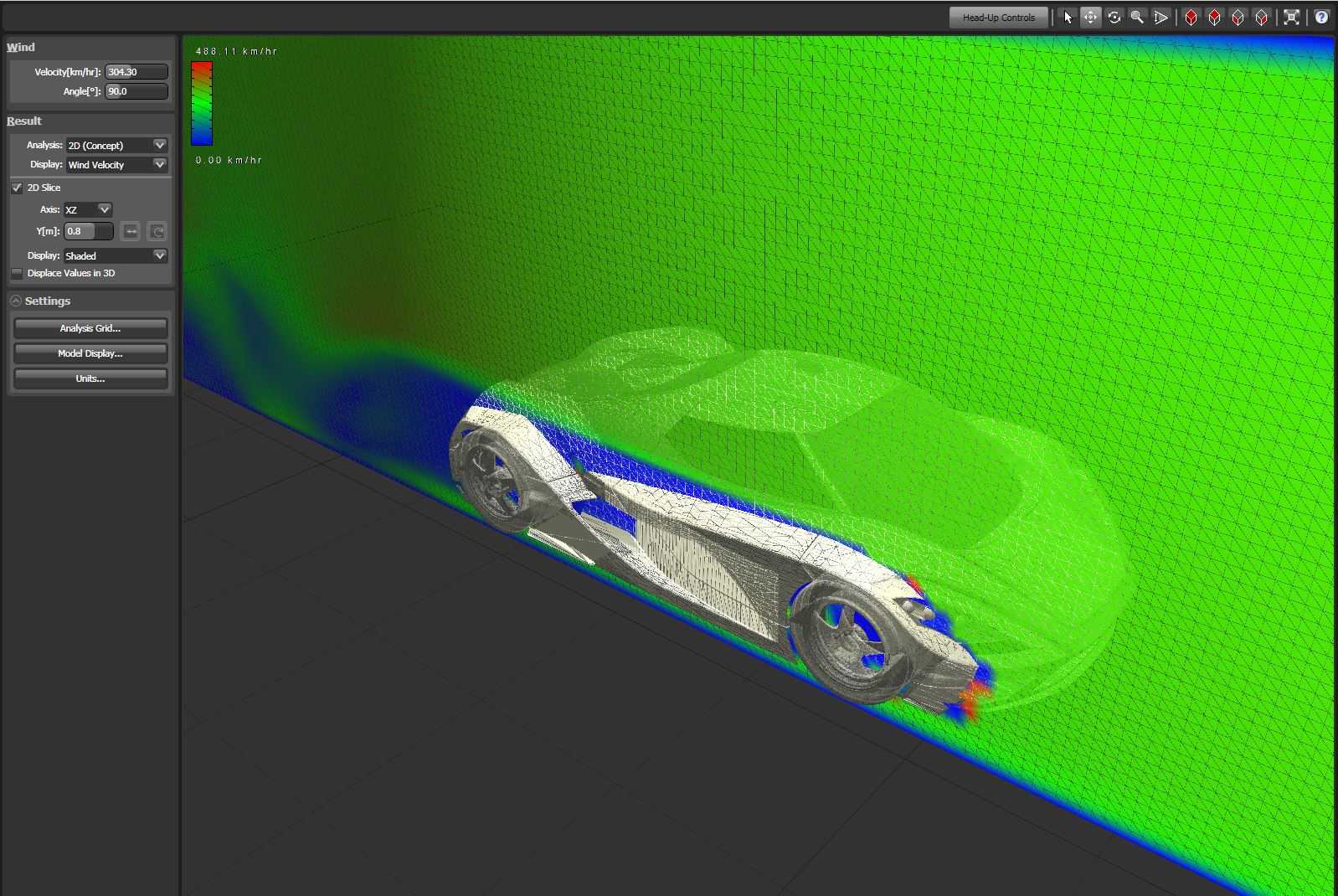
Task: Choose the fourth cube view preset
Action: (1261, 17)
